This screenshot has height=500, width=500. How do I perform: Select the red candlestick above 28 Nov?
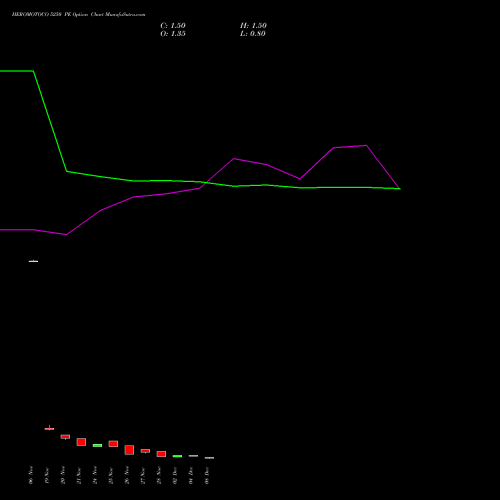click(x=161, y=454)
